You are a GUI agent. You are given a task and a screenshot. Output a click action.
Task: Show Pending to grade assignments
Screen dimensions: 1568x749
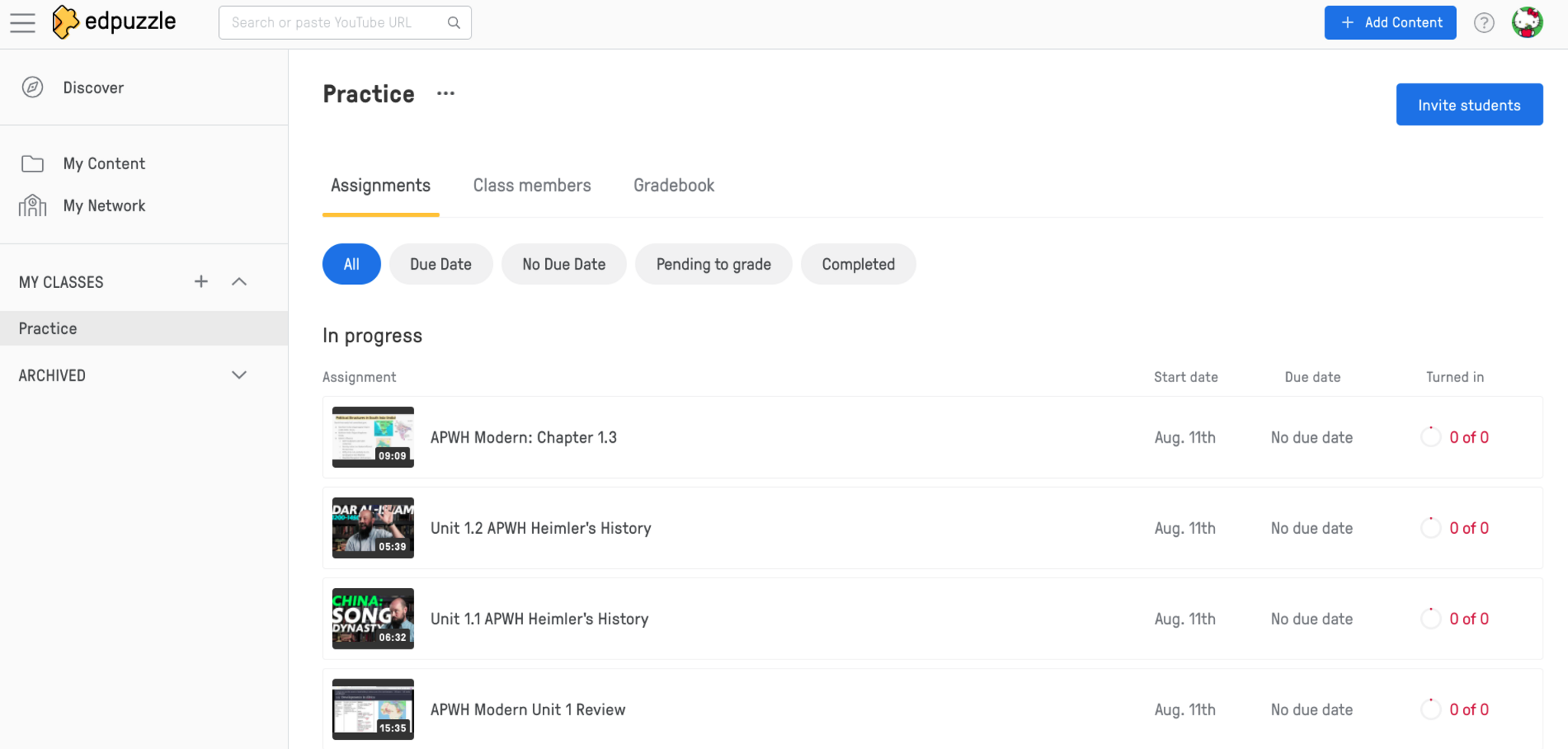pos(713,264)
